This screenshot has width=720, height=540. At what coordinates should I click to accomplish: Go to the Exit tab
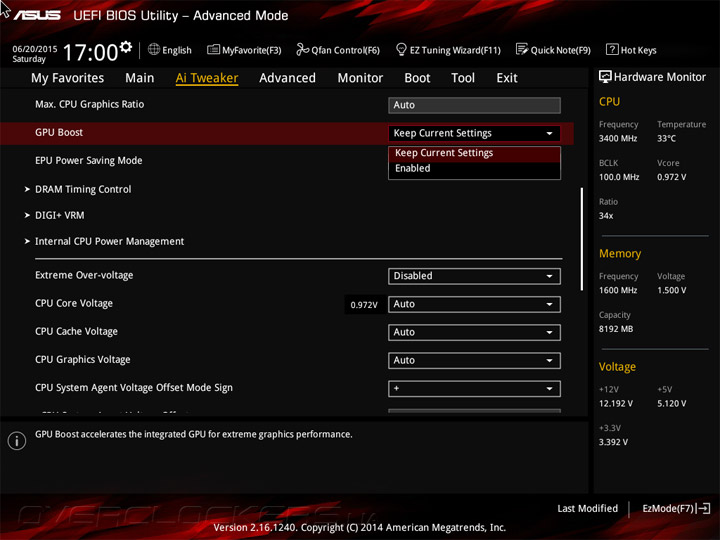506,78
